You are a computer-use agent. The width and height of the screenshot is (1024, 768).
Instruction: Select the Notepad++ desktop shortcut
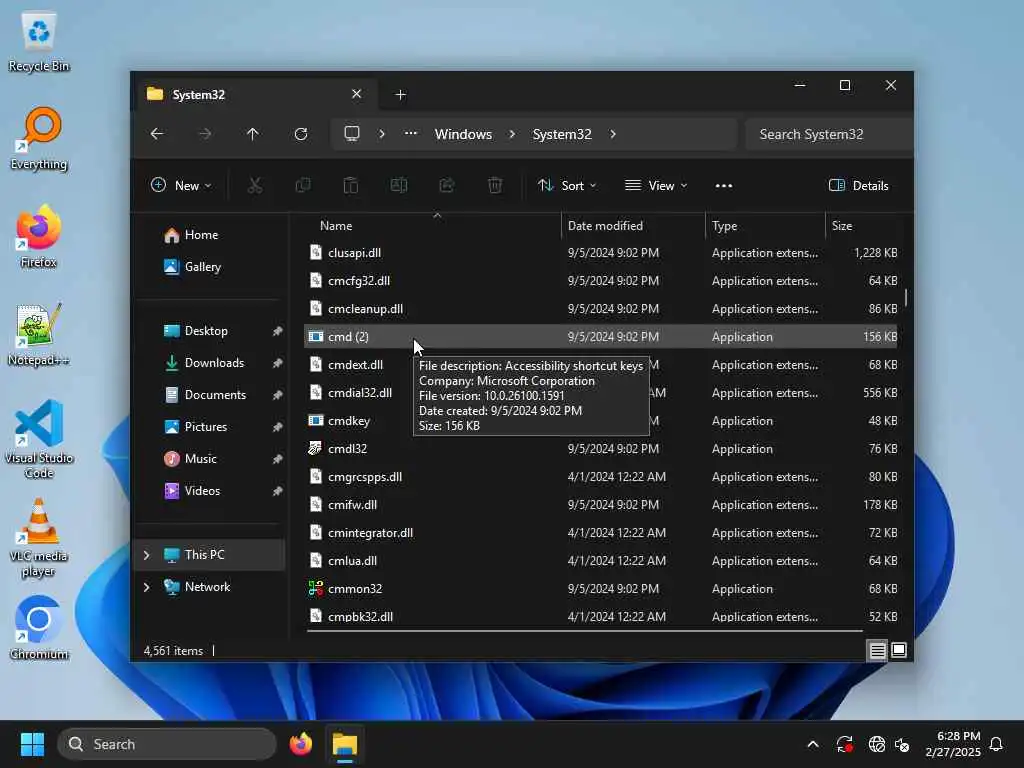coord(39,334)
